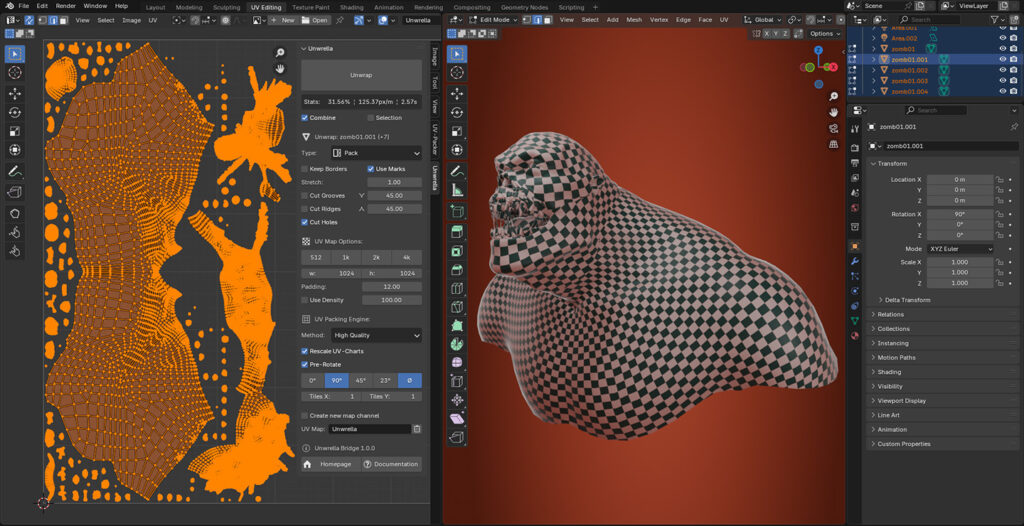Select the Extrude Region tool
1024x526 pixels.
pyautogui.click(x=457, y=232)
